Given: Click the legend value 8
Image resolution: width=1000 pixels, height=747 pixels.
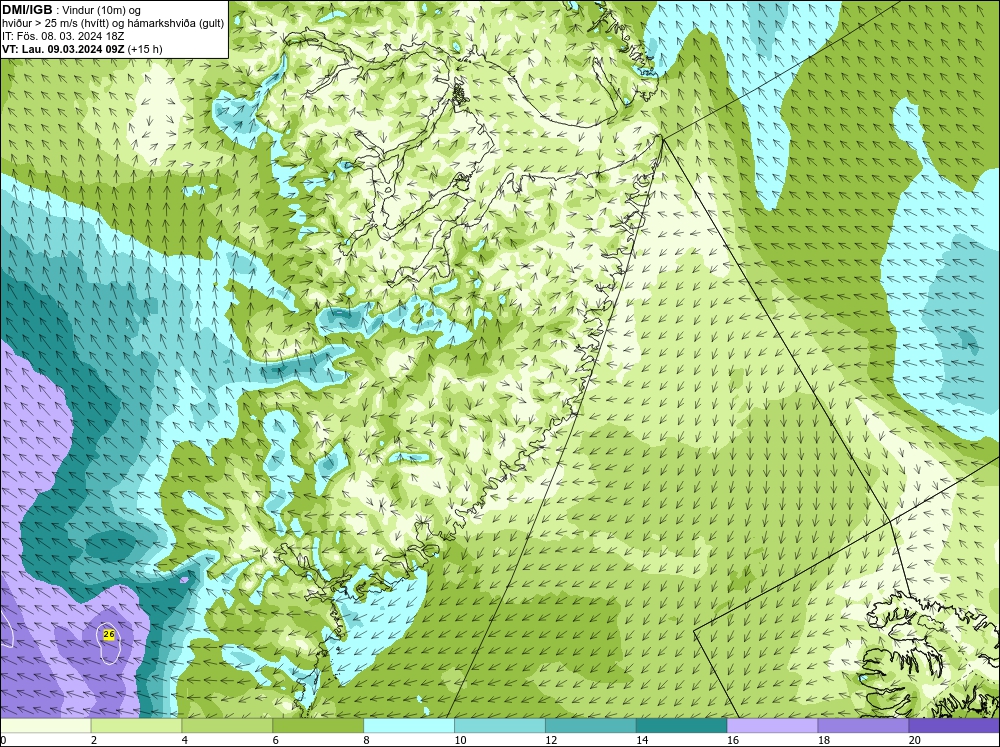Looking at the screenshot, I should point(367,740).
